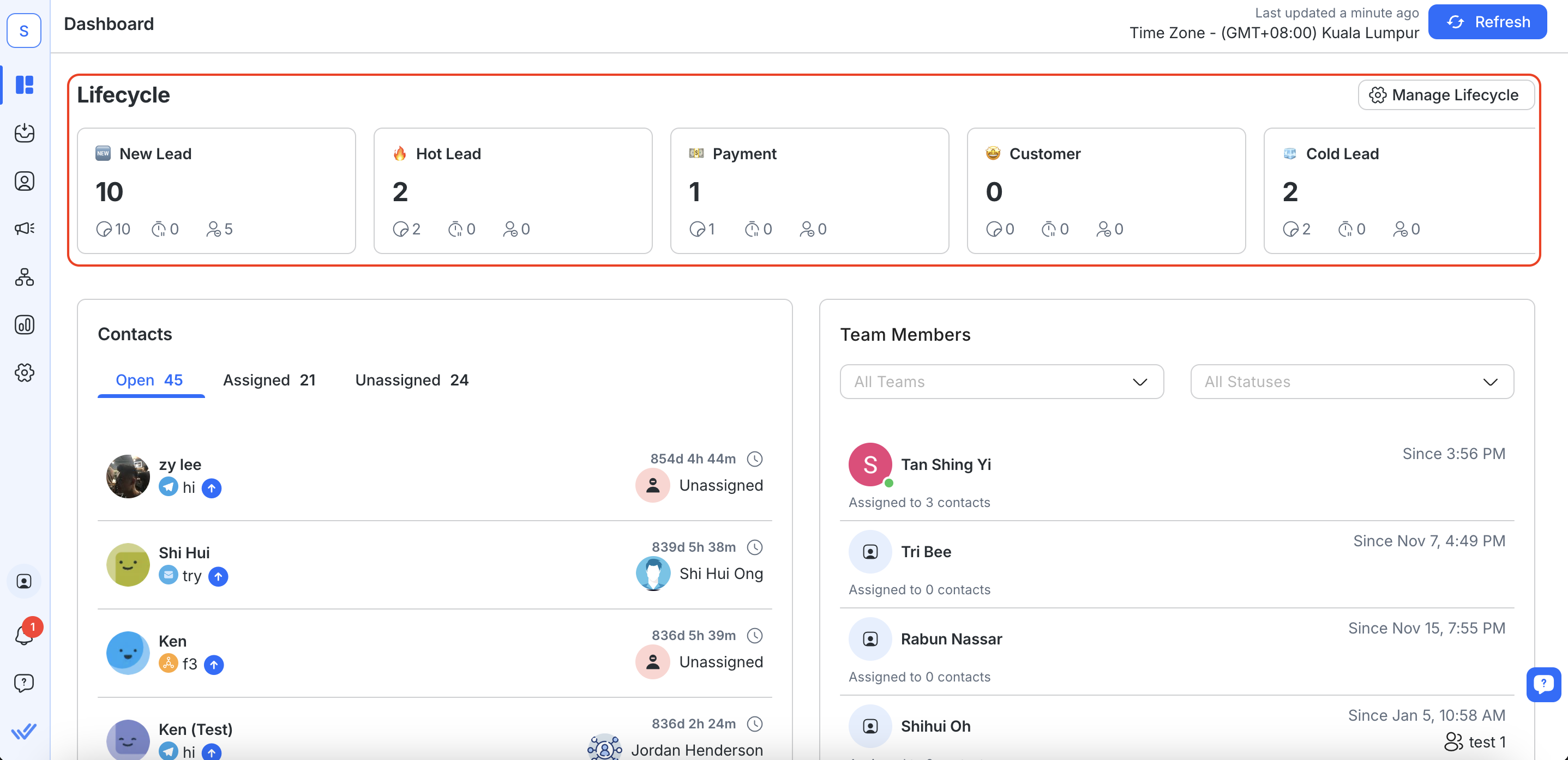
Task: Click the blue chat support widget
Action: click(x=1543, y=684)
